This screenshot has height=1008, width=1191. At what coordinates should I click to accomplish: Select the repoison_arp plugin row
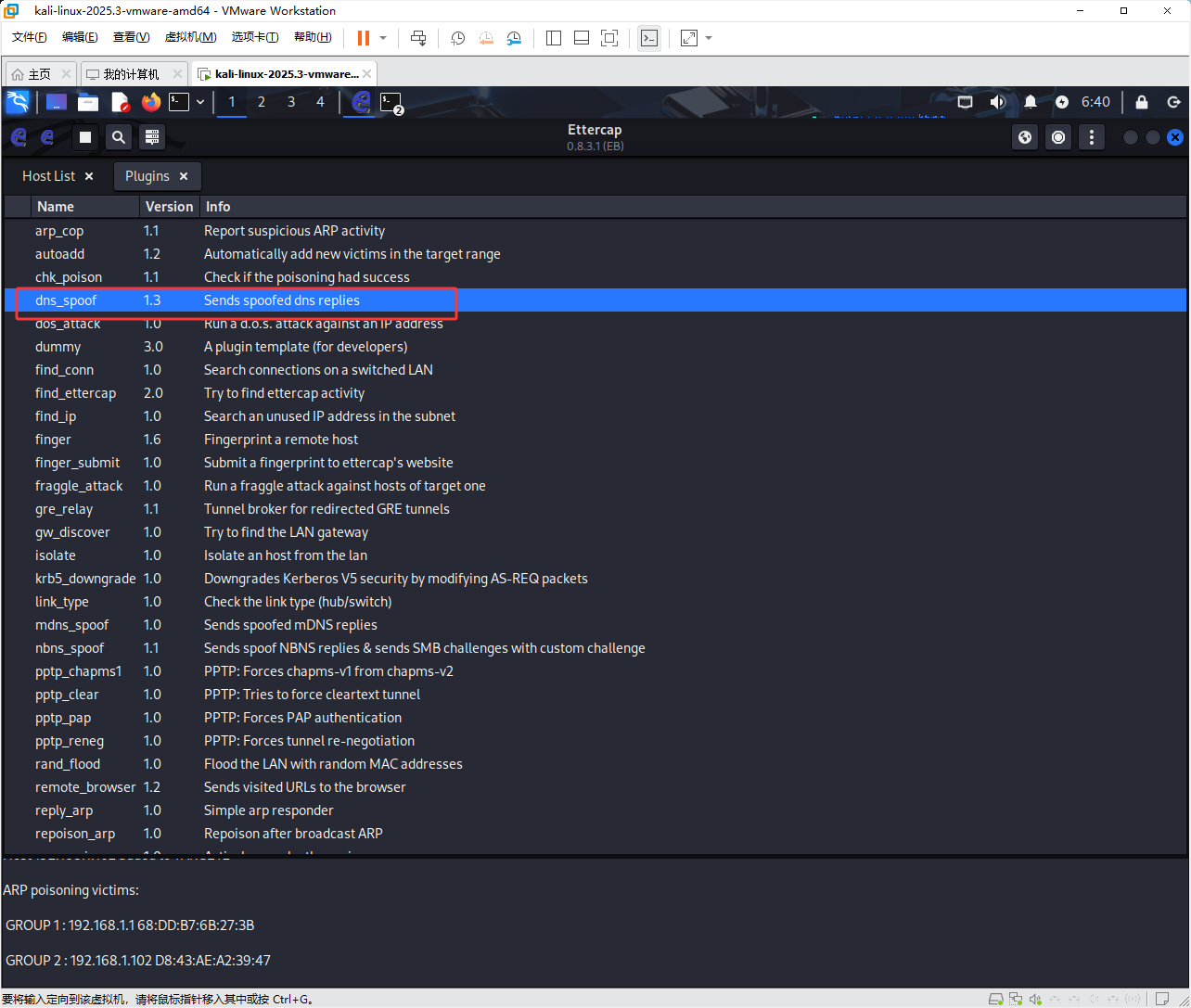595,834
